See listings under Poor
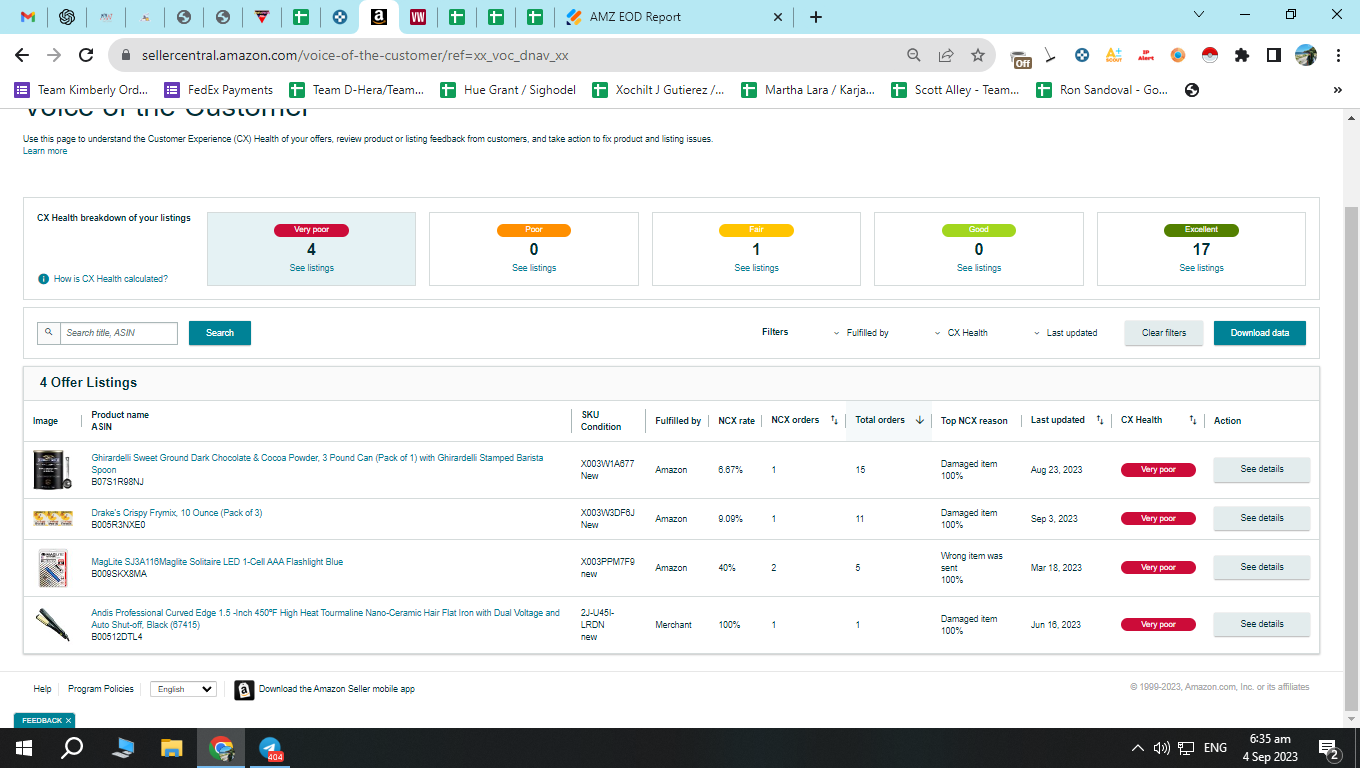 pyautogui.click(x=534, y=268)
